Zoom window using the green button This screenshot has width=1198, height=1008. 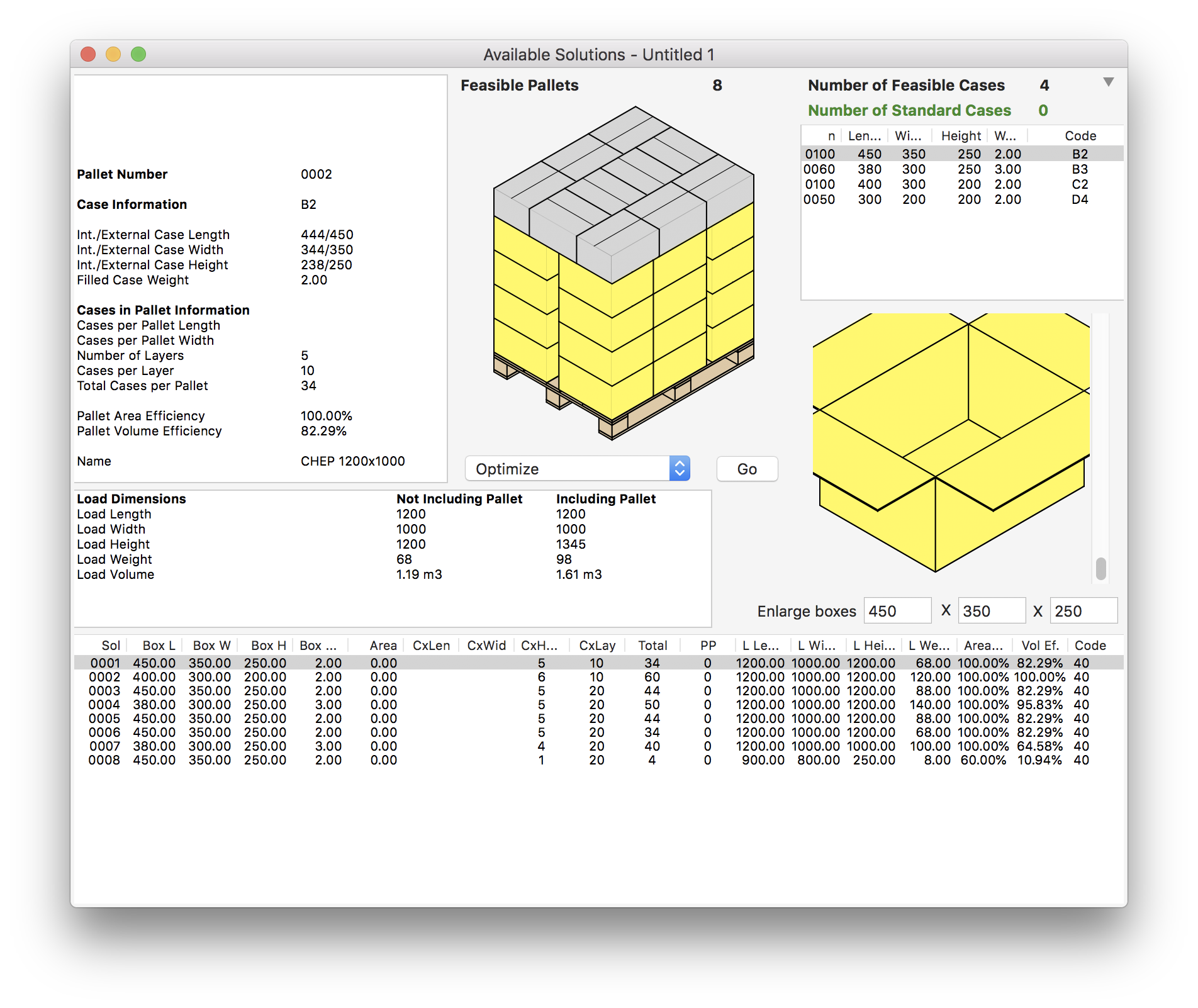pyautogui.click(x=138, y=55)
